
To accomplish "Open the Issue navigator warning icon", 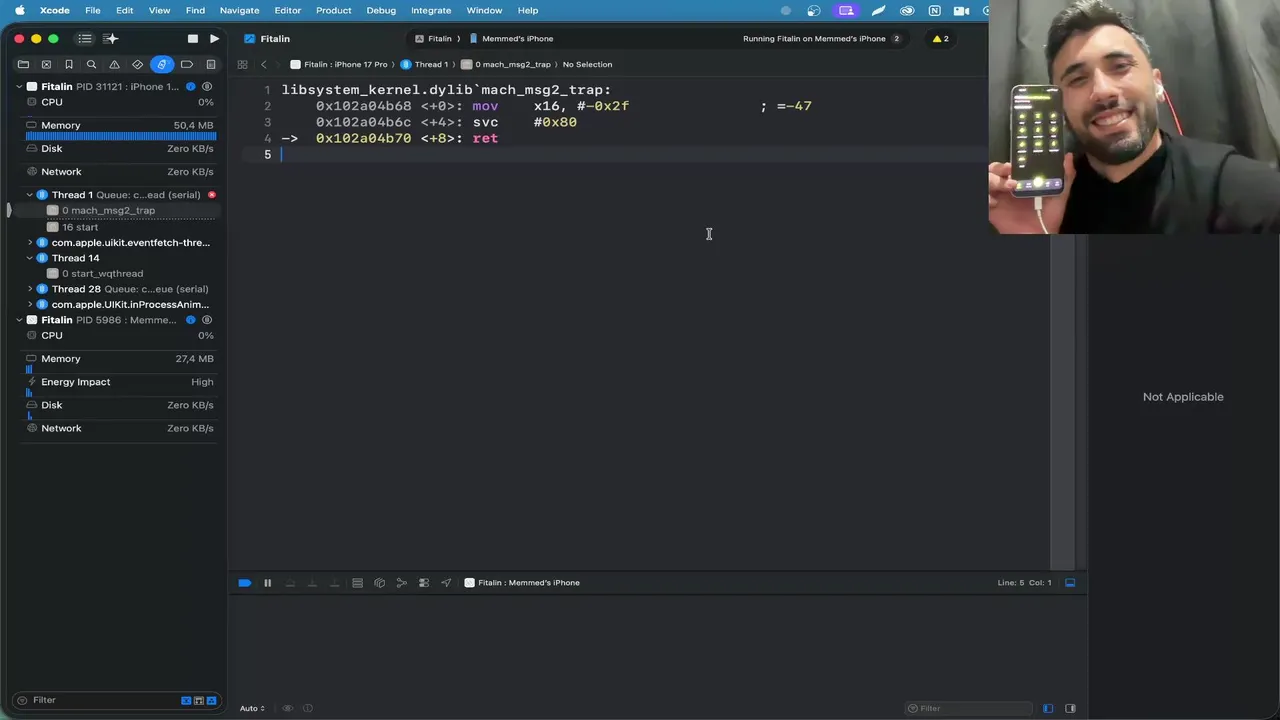I will pos(115,64).
